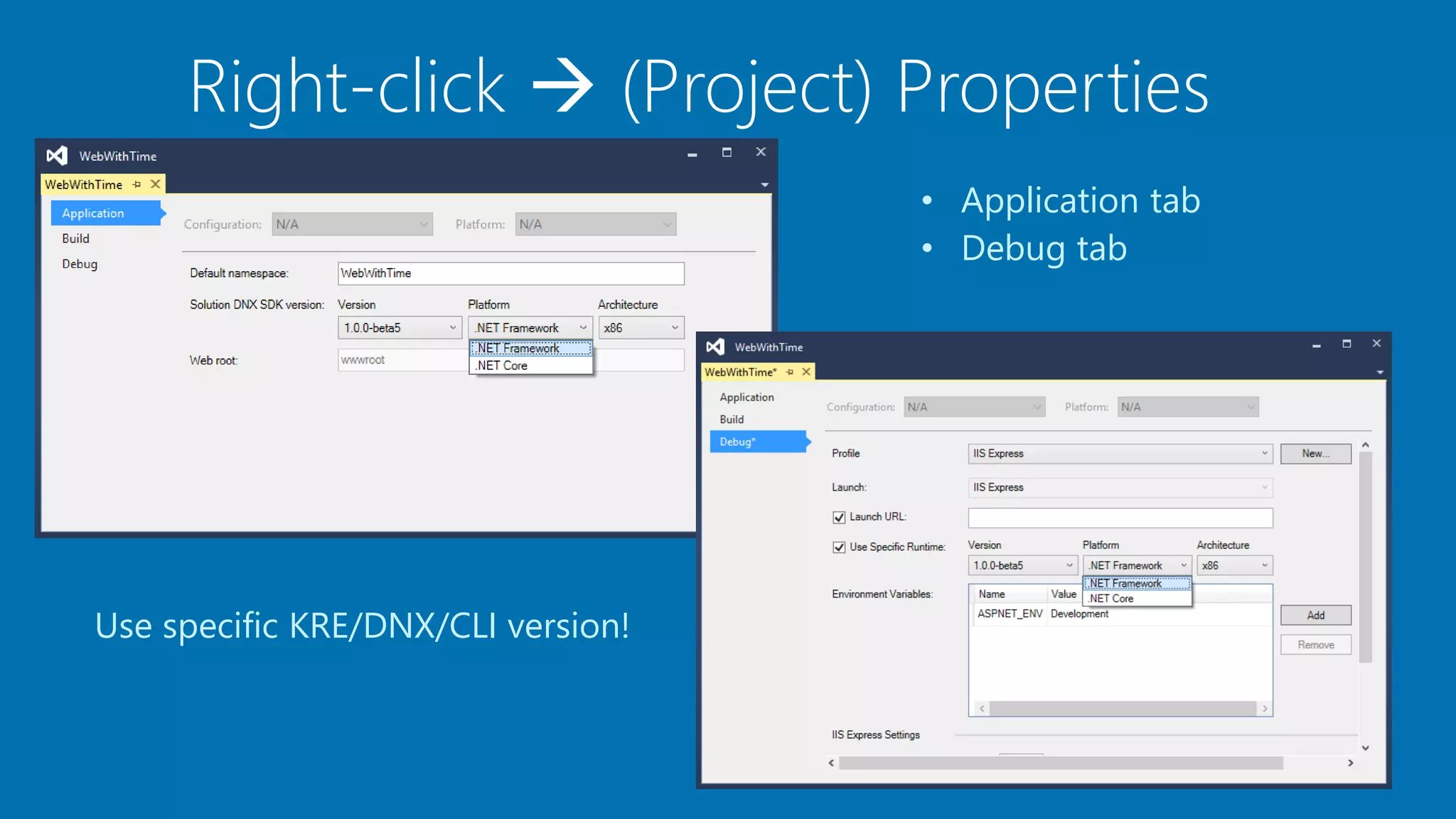Switch to Application tab in Debug window
The image size is (1456, 819).
(x=746, y=397)
